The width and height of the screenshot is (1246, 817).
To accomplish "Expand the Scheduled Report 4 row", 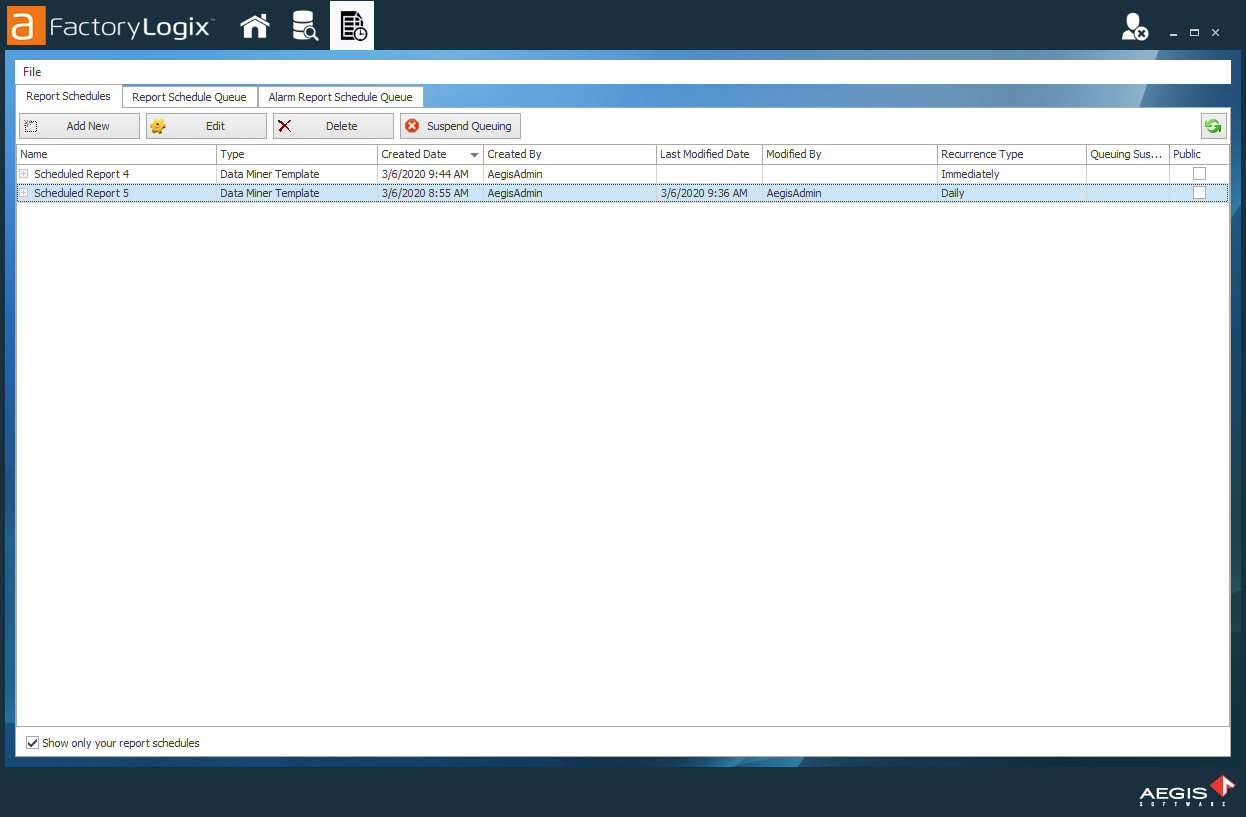I will 24,174.
